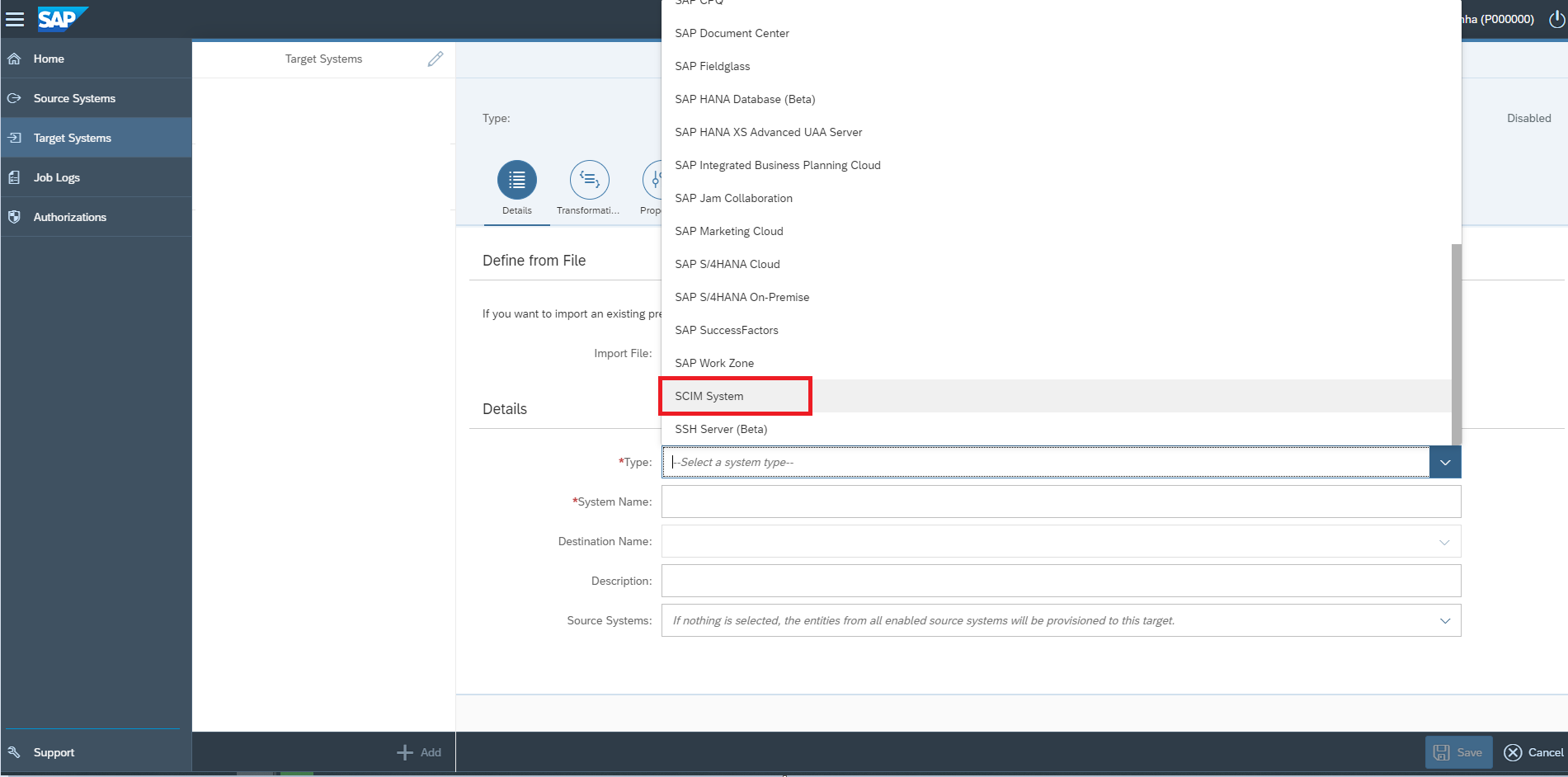
Task: Click the Target Systems icon
Action: [x=14, y=138]
